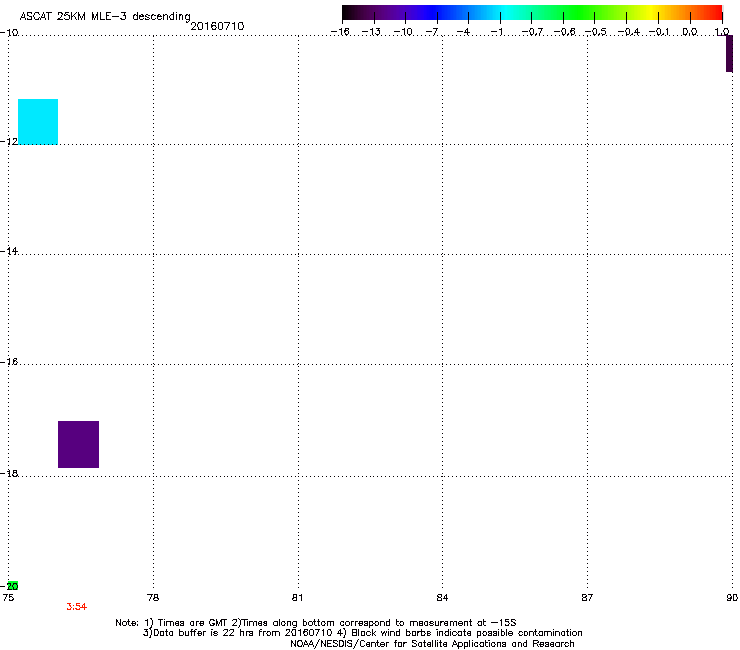740x650 pixels.
Task: Click the small green data block at -20 latitude
Action: click(x=13, y=585)
